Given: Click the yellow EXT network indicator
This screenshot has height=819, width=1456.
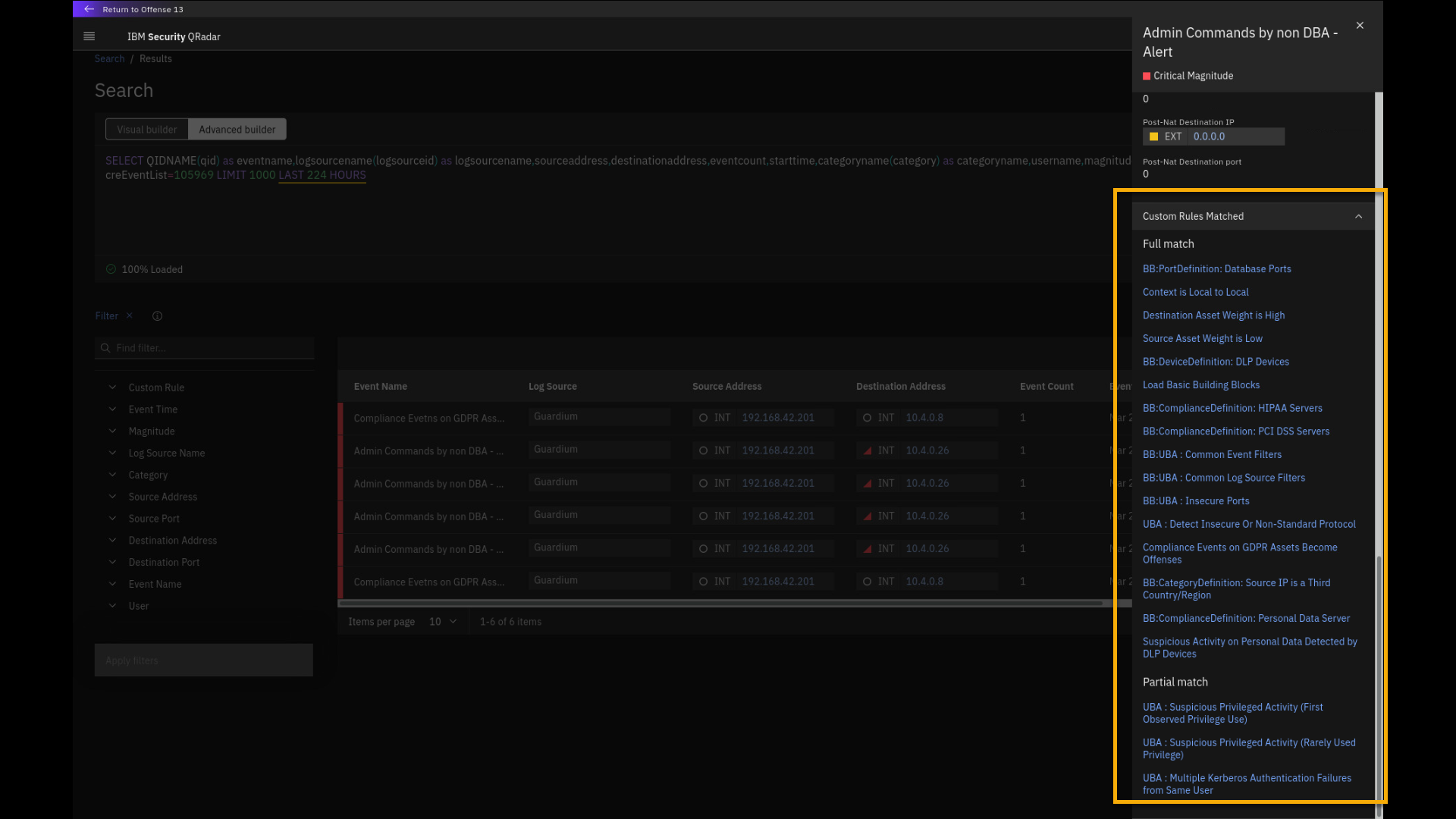Looking at the screenshot, I should click(x=1153, y=136).
